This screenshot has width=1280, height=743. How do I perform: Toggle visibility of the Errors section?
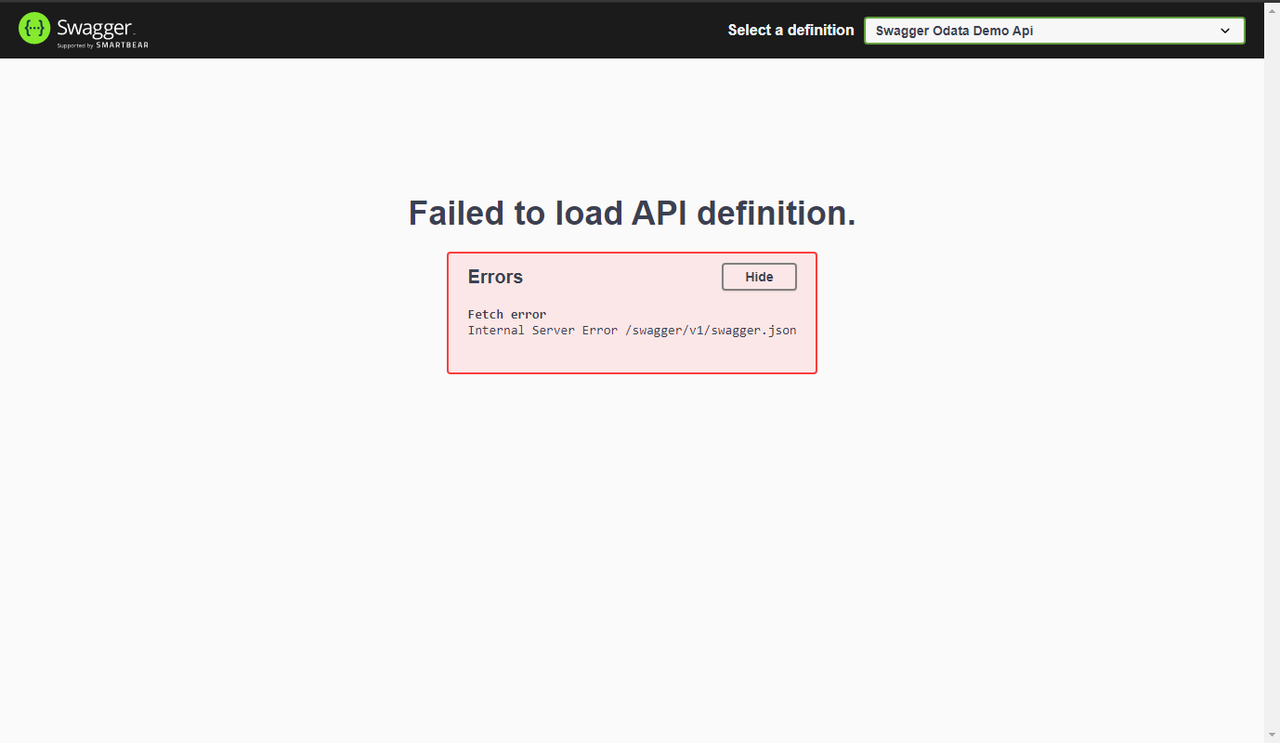tap(758, 276)
